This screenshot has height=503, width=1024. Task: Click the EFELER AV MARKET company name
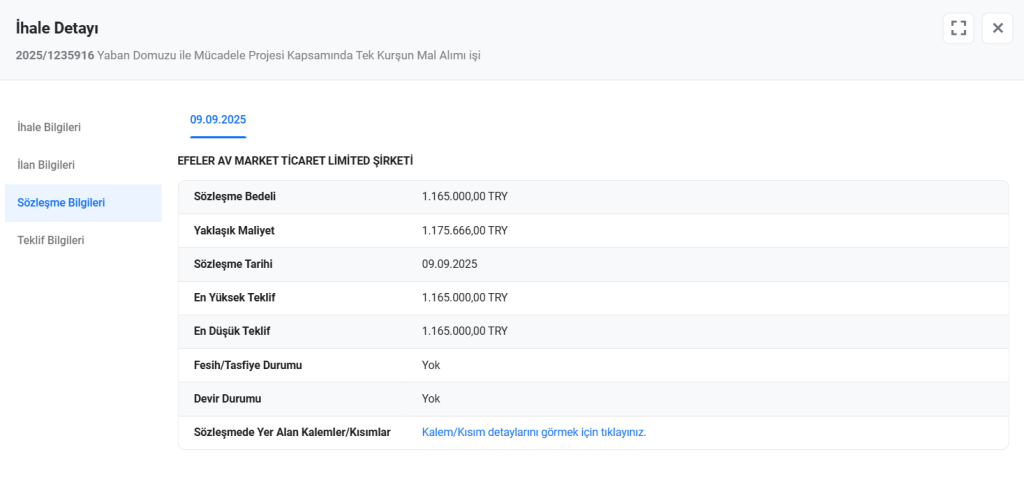point(295,161)
